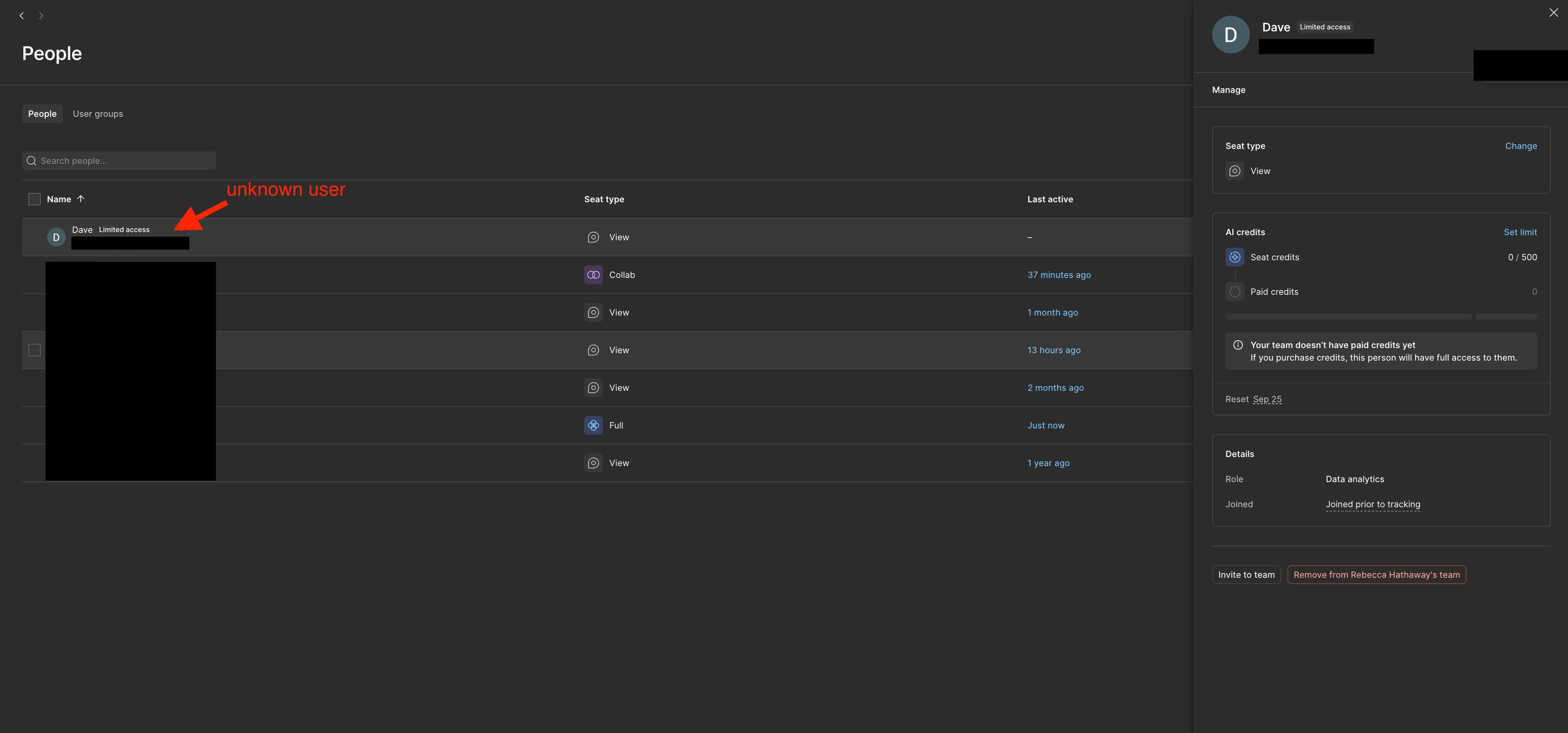Click the 37 minutes ago last active value
The width and height of the screenshot is (1568, 733).
(x=1059, y=275)
